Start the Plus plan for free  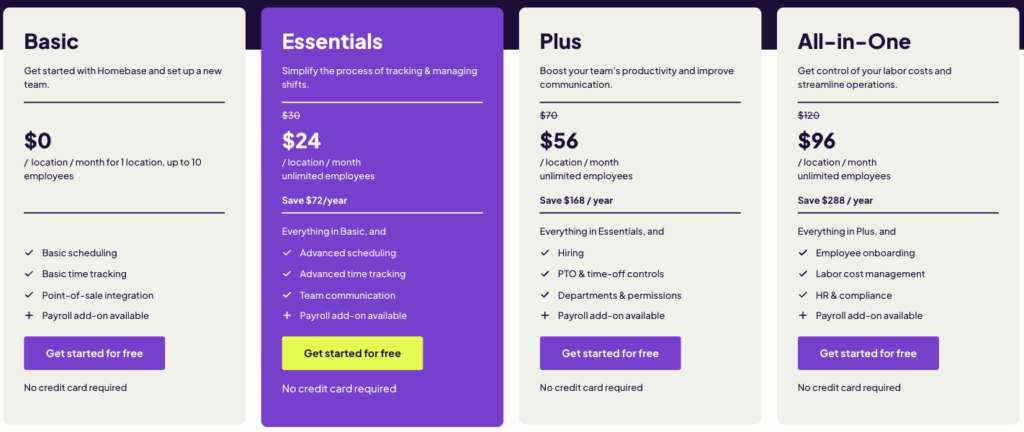click(610, 353)
